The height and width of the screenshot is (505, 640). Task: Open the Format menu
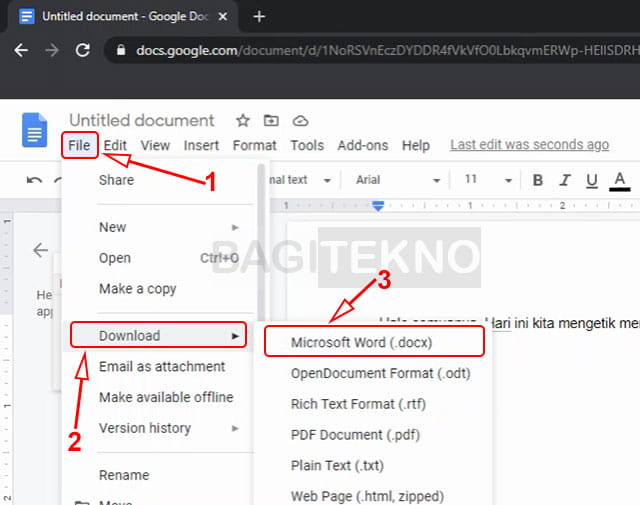coord(255,145)
